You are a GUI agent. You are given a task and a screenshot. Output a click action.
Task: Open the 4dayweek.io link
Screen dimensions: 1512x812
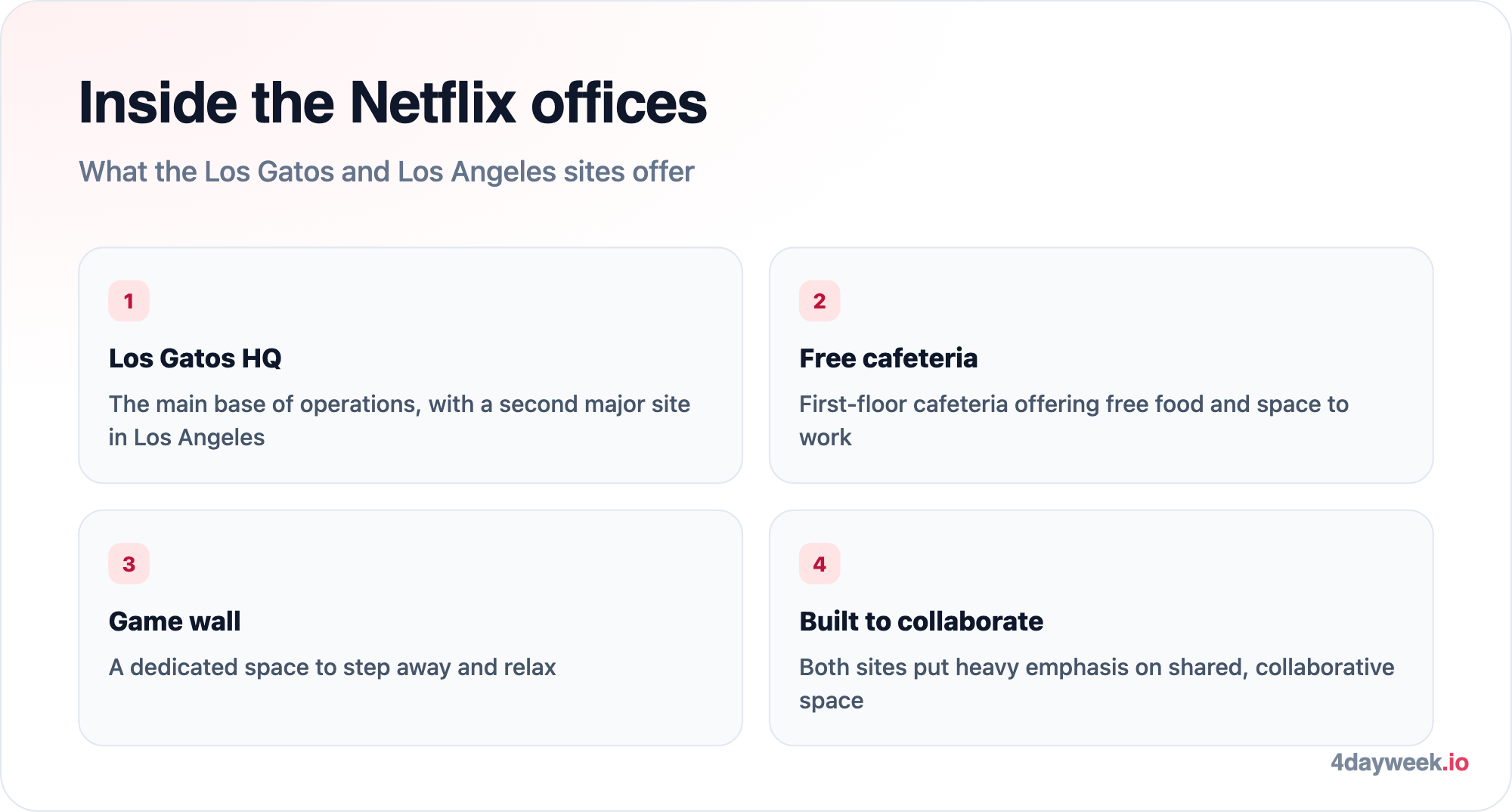[x=1399, y=762]
